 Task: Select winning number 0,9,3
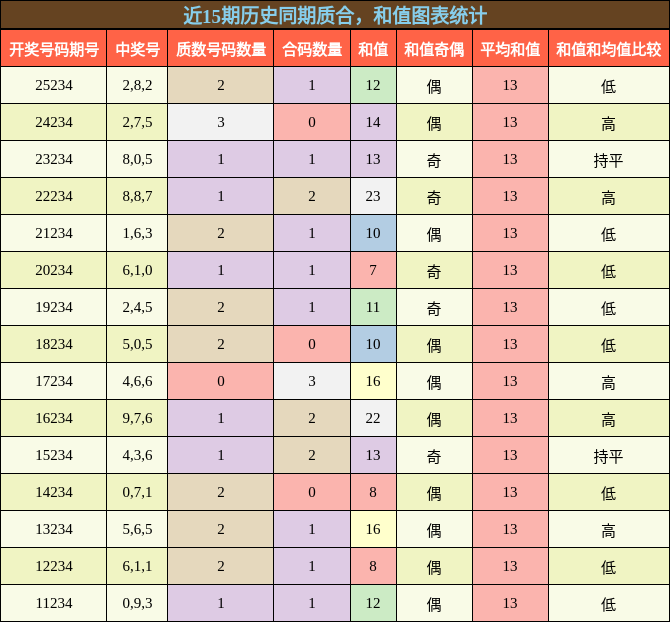(137, 603)
